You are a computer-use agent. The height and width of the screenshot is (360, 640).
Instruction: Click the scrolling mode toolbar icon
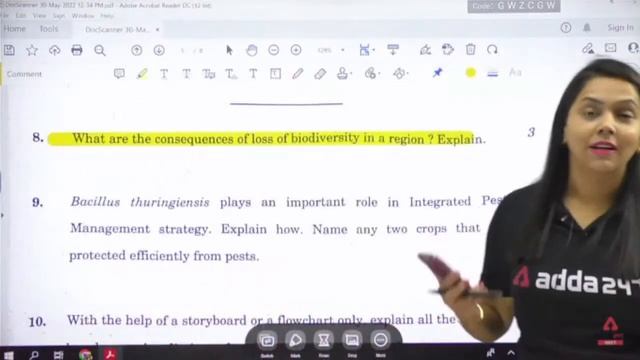click(393, 50)
